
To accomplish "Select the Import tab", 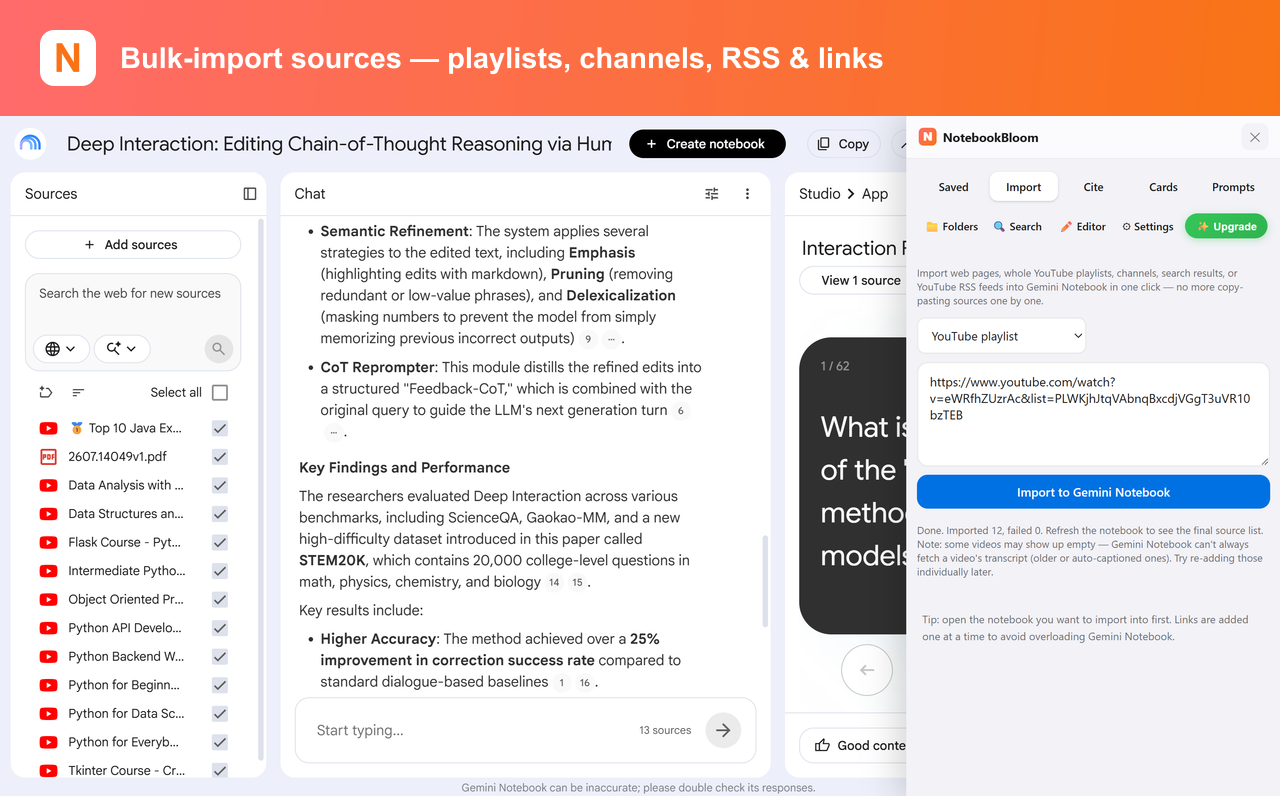I will pos(1023,187).
